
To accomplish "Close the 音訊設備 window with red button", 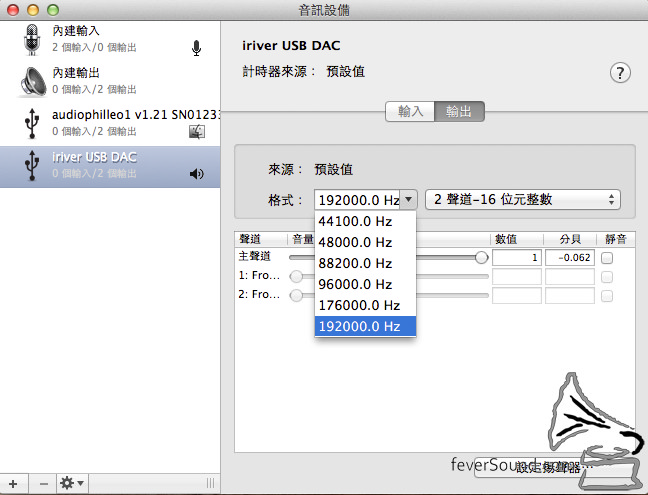I will pos(13,10).
